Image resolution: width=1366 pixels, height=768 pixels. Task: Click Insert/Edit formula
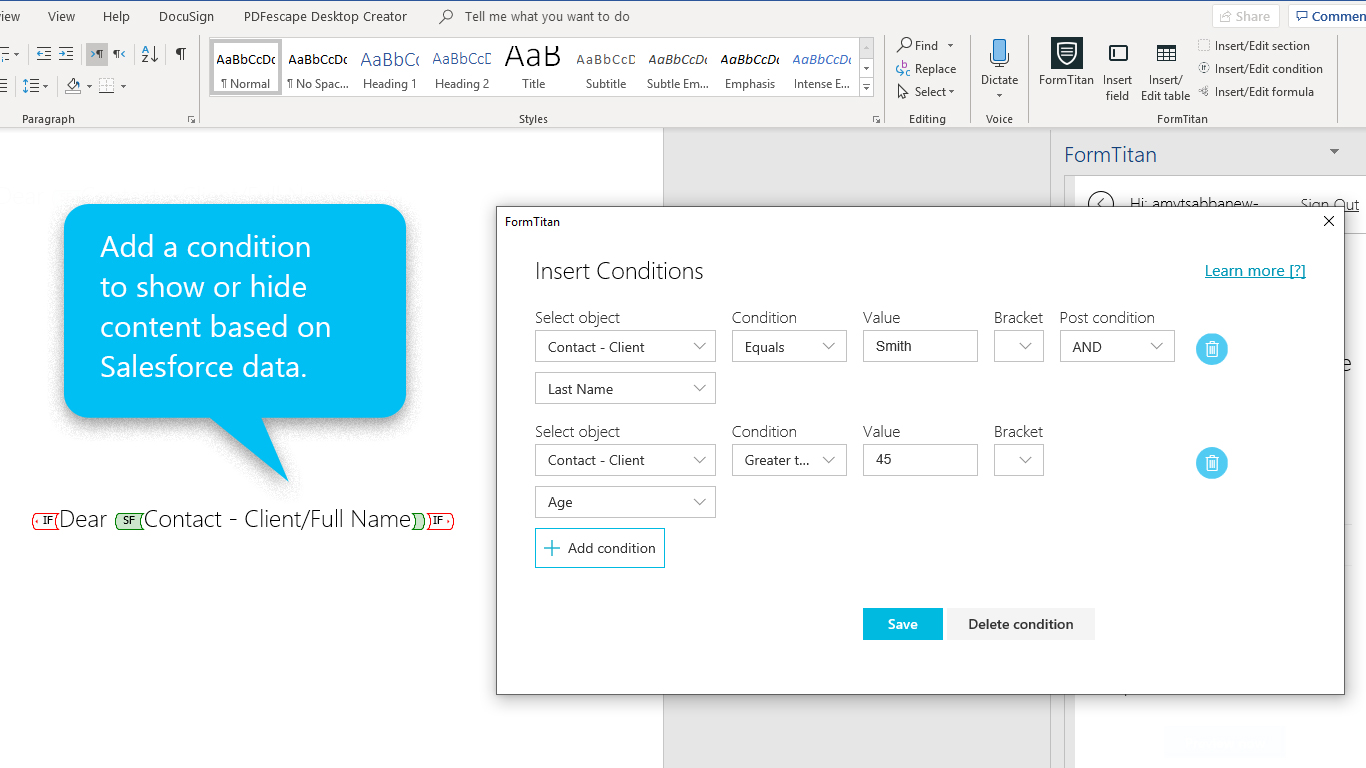[x=1256, y=92]
